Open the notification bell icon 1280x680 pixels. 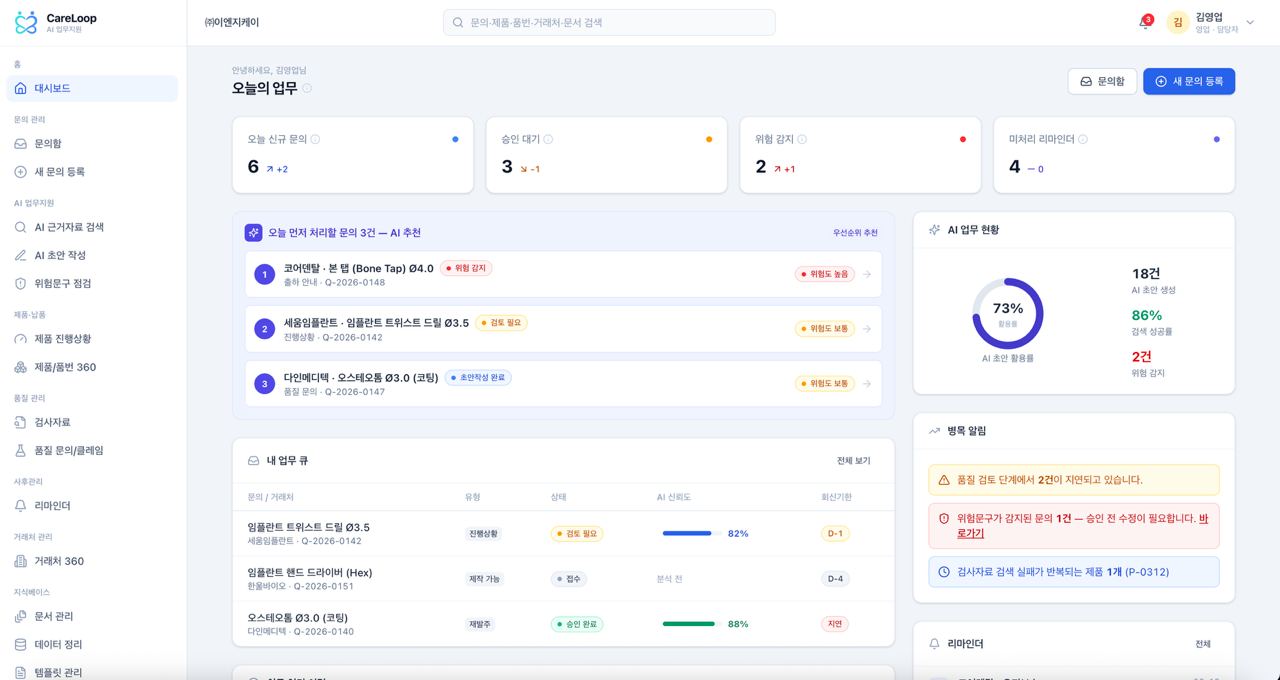(1144, 23)
